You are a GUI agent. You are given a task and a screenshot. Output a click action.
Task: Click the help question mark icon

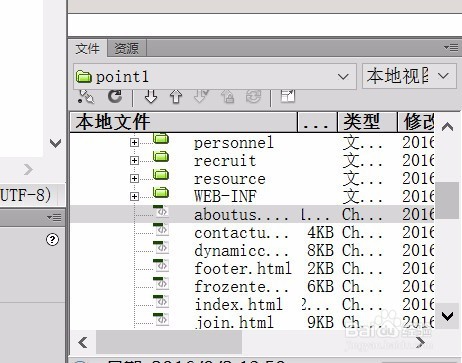52,239
